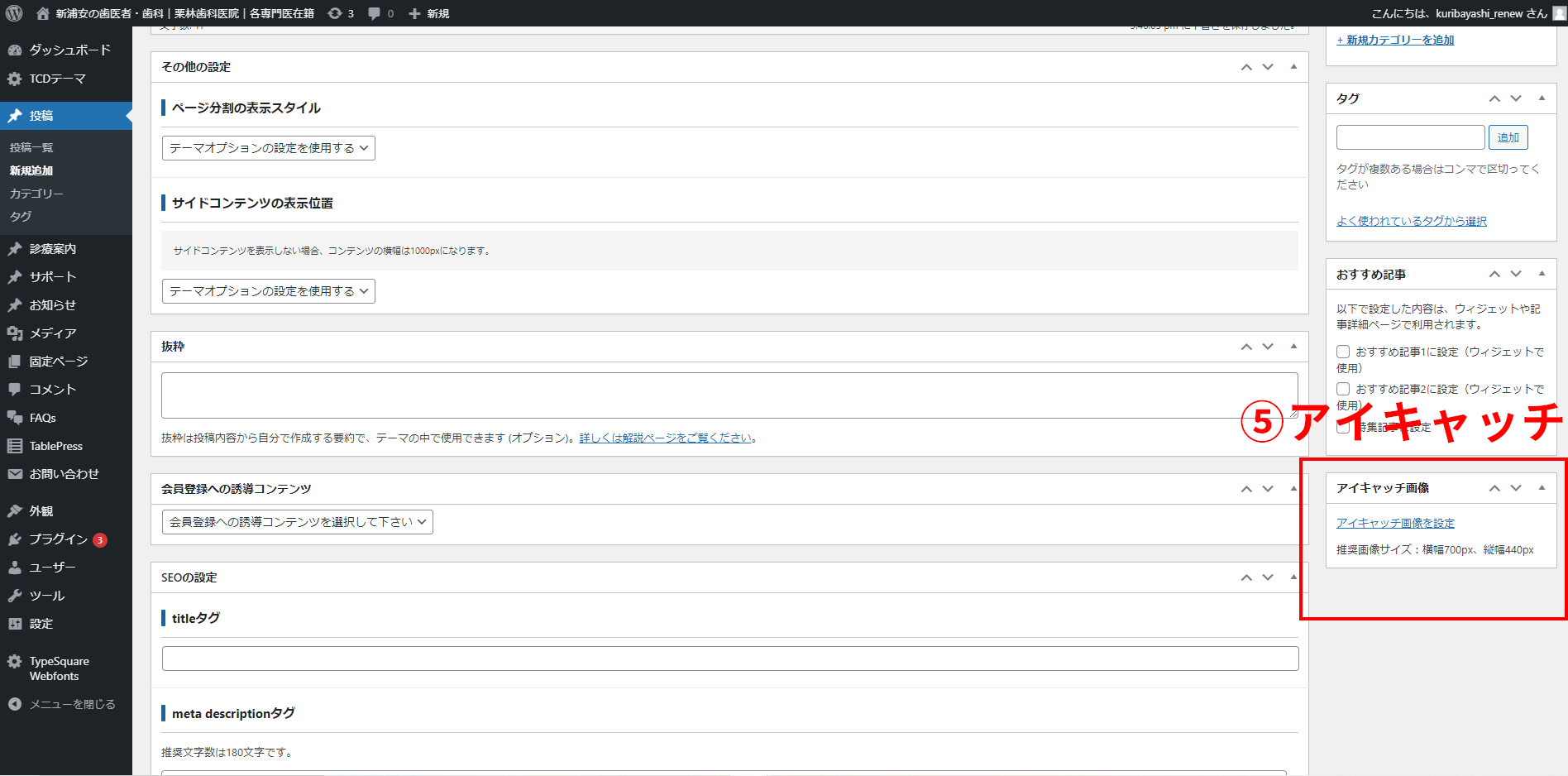Open the updates icon showing 3
The height and width of the screenshot is (776, 1568).
pos(340,13)
